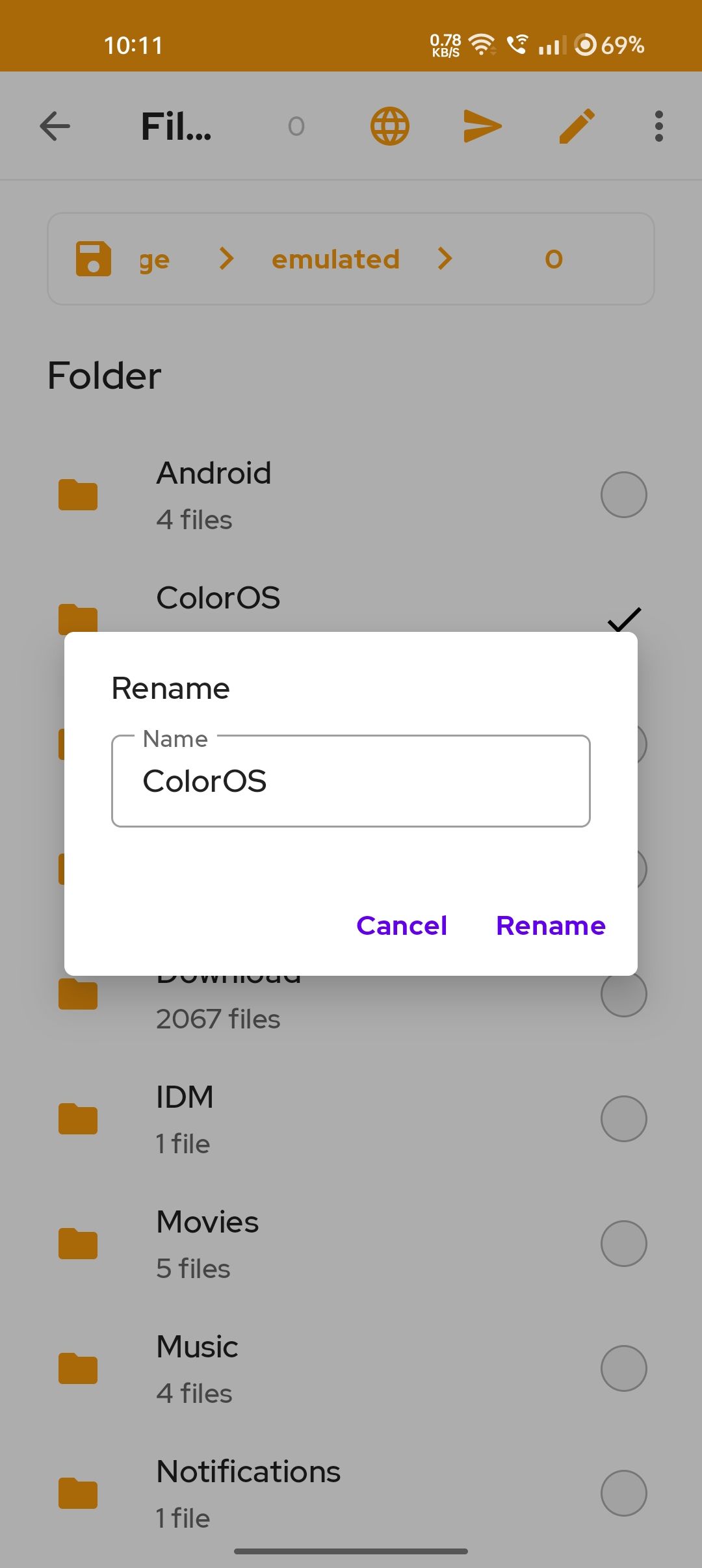Tap the Movies folder icon
702x1568 pixels.
click(78, 1244)
